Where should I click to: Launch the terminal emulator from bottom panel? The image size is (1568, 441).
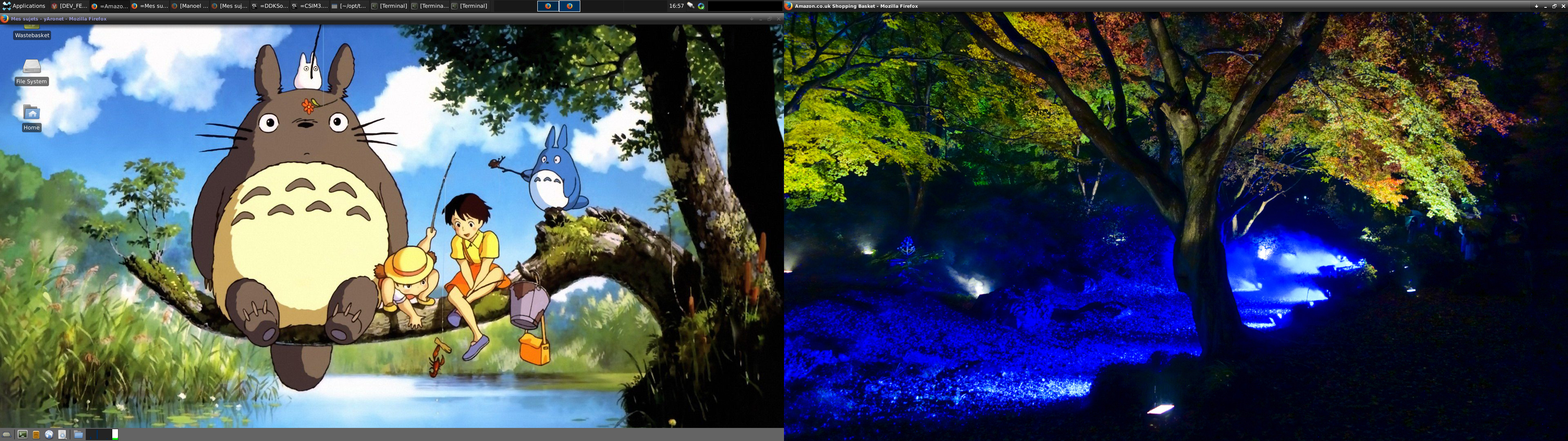click(x=22, y=434)
